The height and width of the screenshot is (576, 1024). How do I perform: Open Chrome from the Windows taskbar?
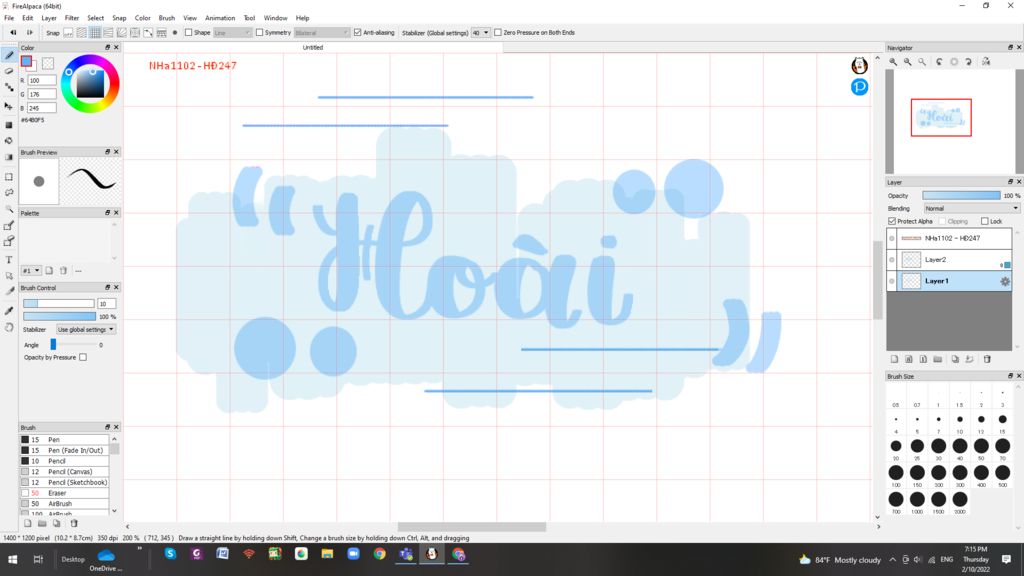379,554
